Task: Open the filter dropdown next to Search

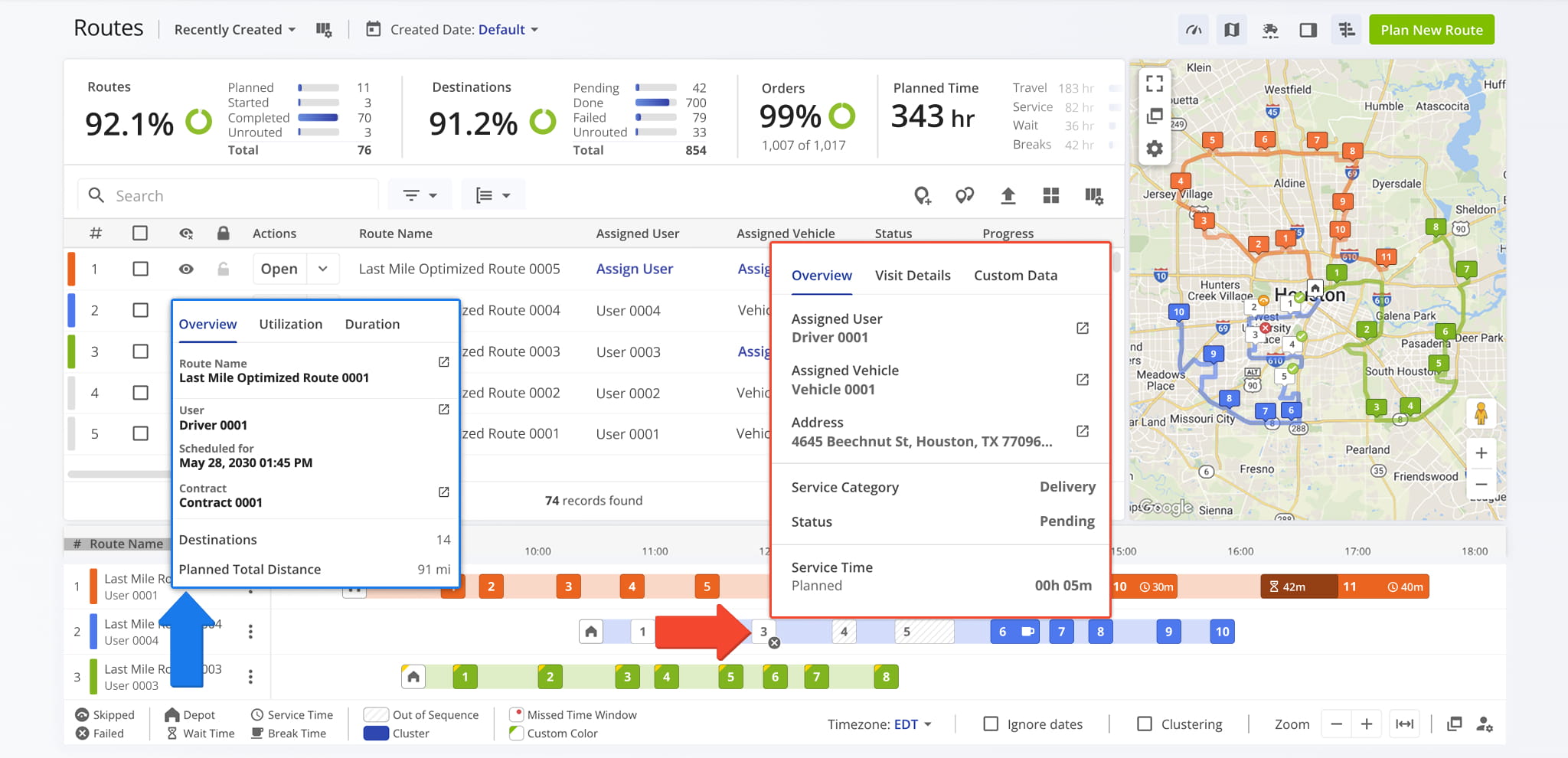Action: [x=420, y=195]
